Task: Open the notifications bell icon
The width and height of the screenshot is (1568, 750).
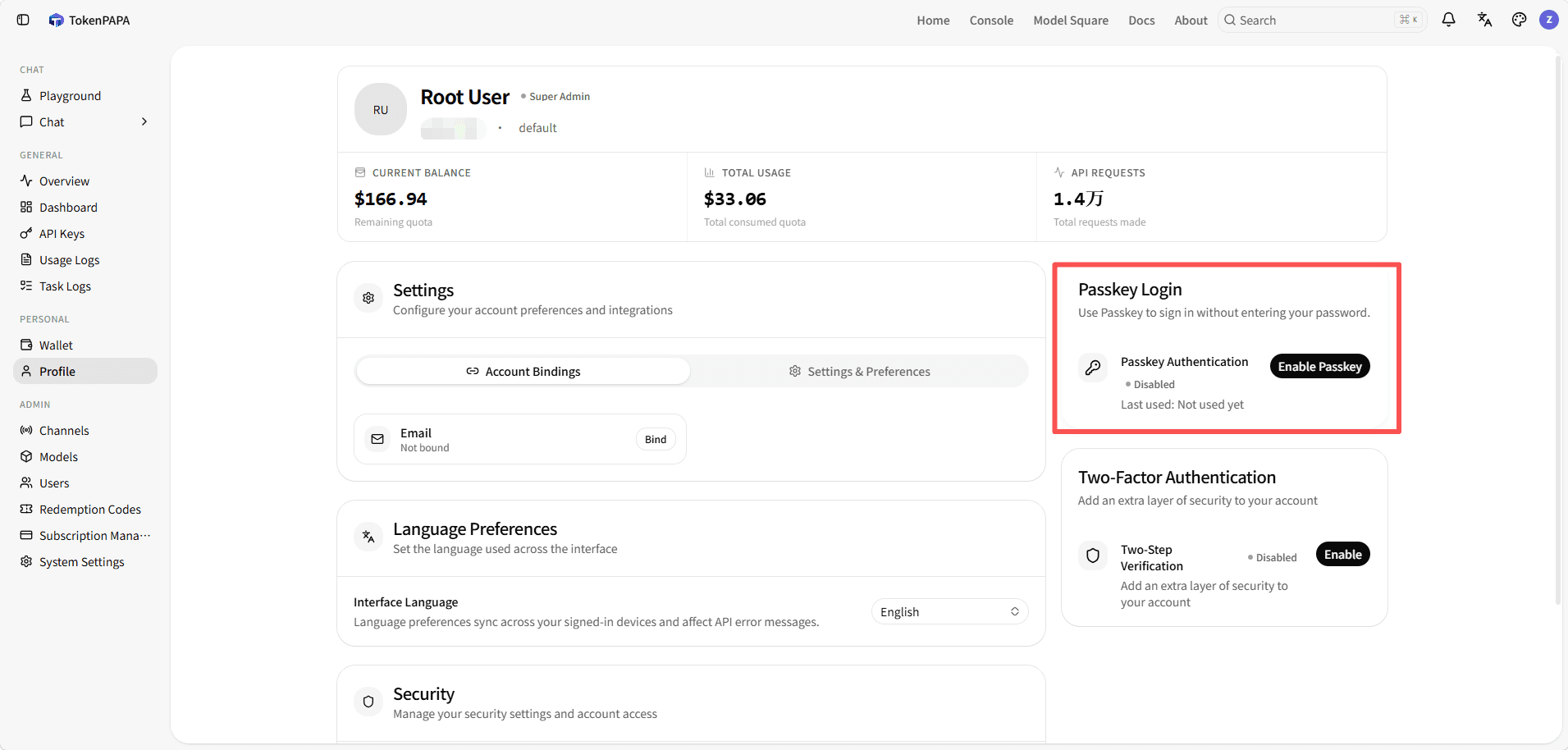Action: [1448, 20]
